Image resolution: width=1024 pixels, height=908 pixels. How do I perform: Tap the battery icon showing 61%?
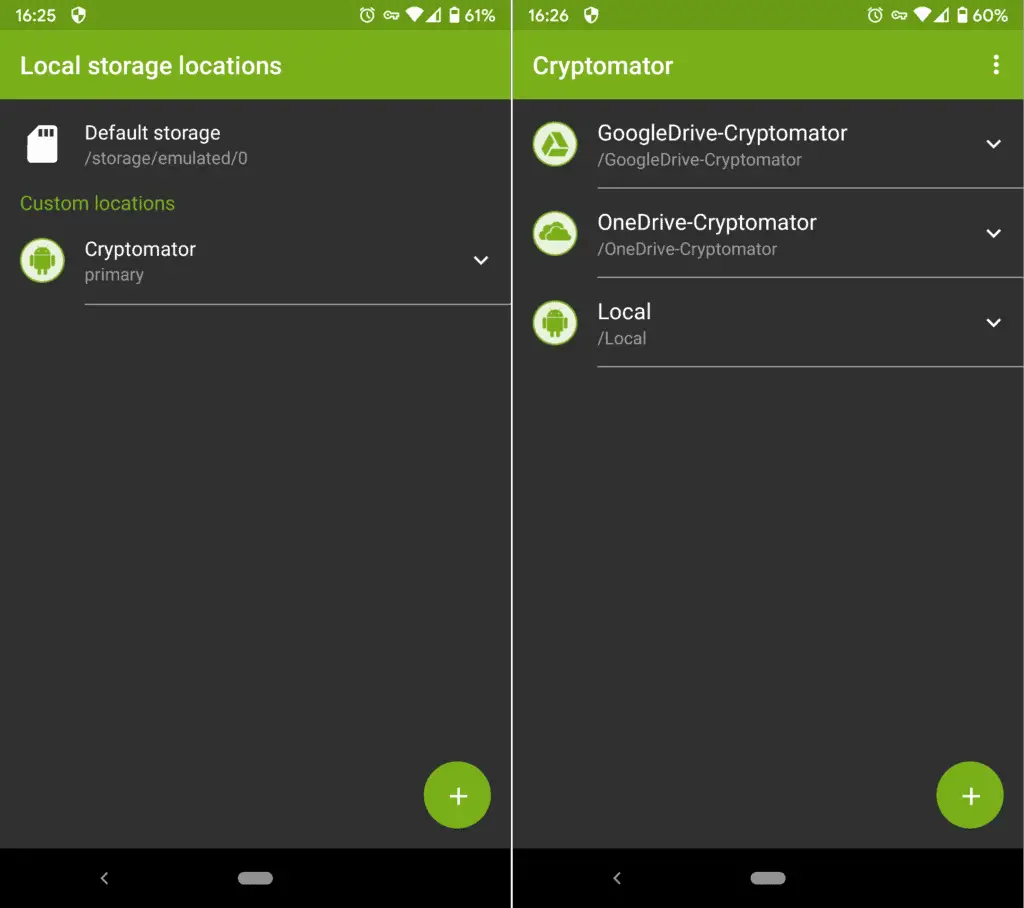[455, 15]
